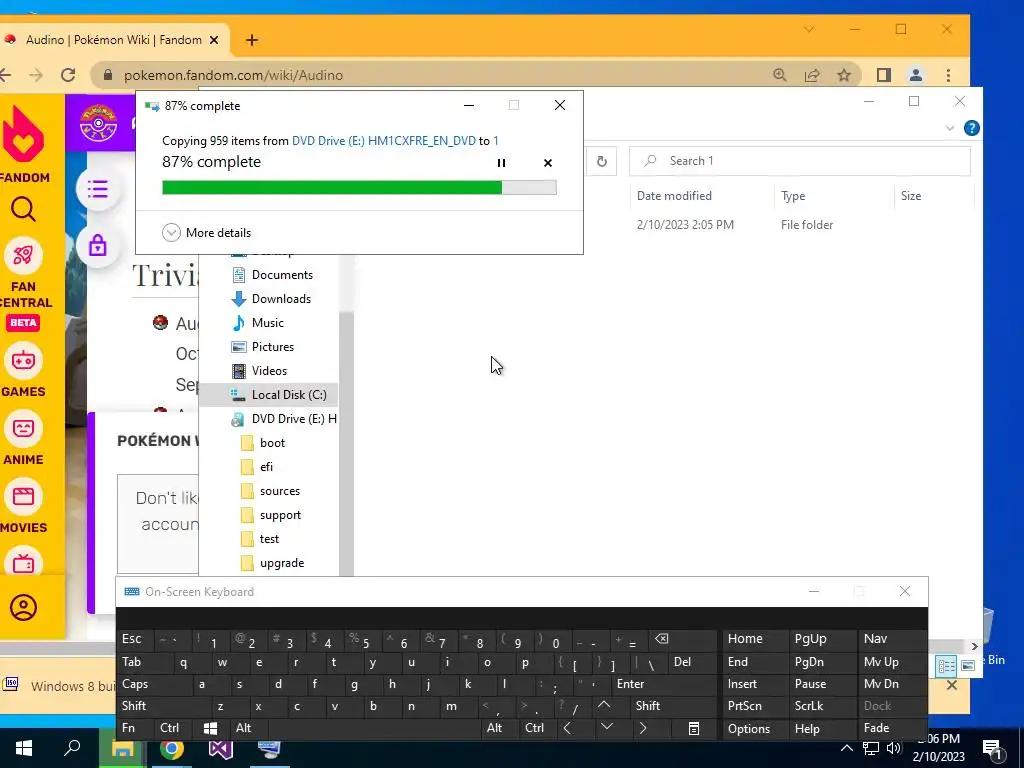The width and height of the screenshot is (1024, 768).
Task: Click the purple padlock button on wiki page
Action: tap(98, 246)
